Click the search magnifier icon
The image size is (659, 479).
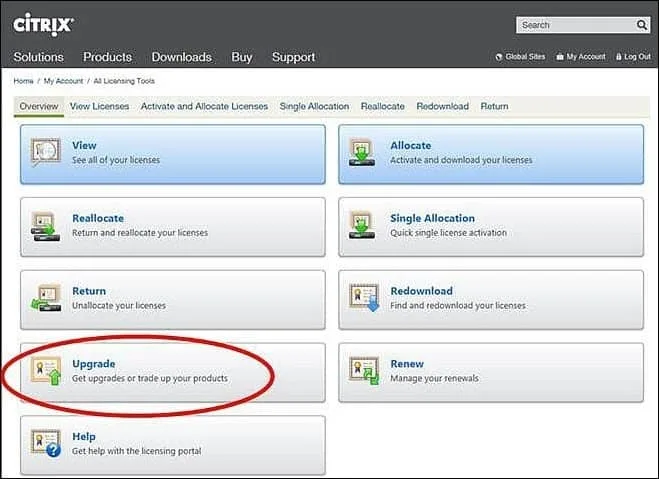(642, 25)
